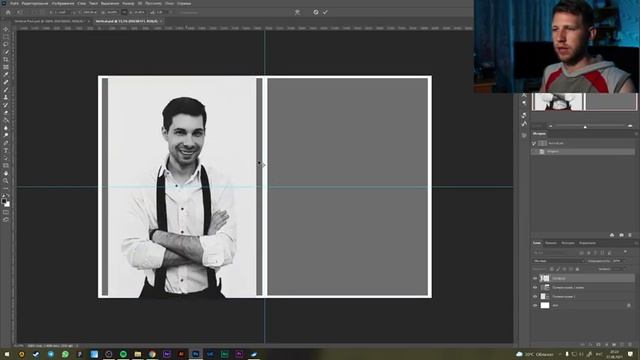Select the Move tool
The width and height of the screenshot is (640, 360).
point(6,29)
